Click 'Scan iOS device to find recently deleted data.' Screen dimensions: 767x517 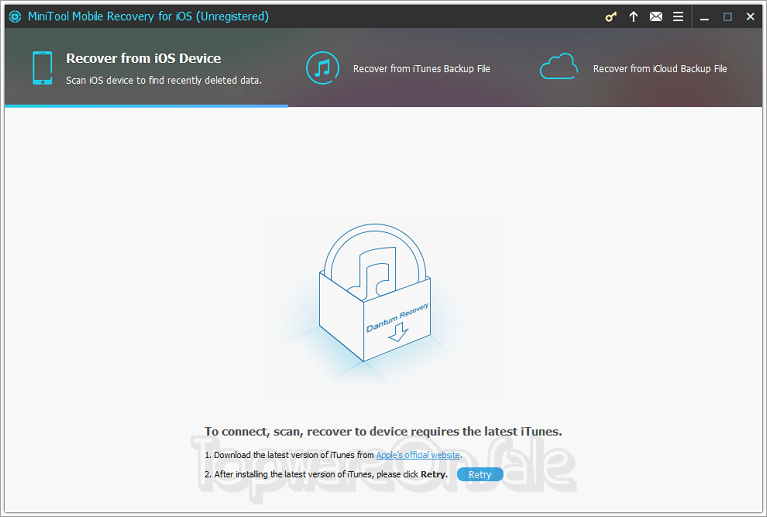(x=164, y=81)
